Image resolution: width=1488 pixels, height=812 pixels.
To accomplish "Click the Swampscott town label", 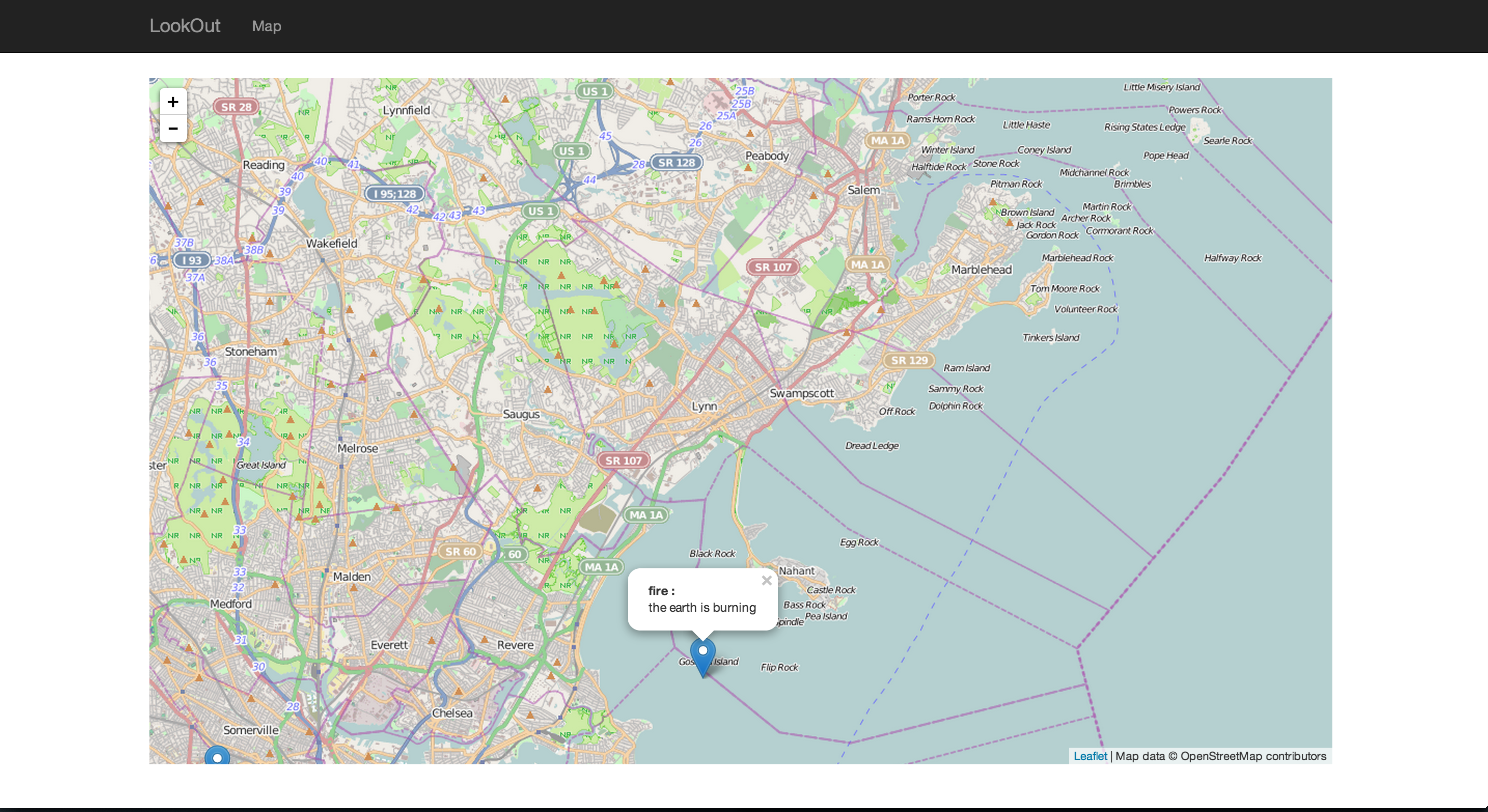I will pyautogui.click(x=801, y=393).
